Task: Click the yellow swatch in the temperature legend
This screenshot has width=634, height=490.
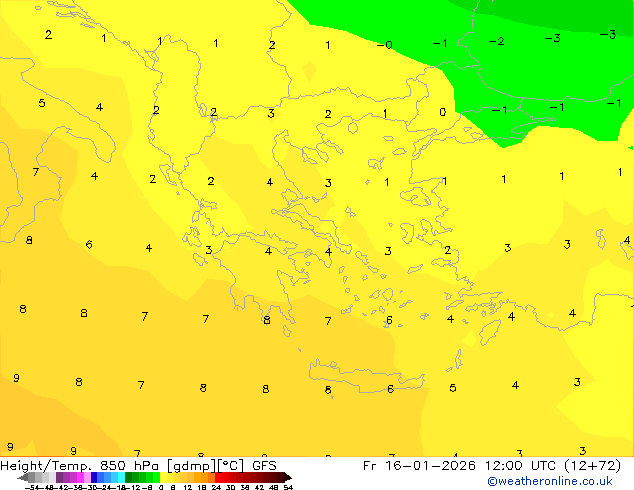Action: (163, 477)
